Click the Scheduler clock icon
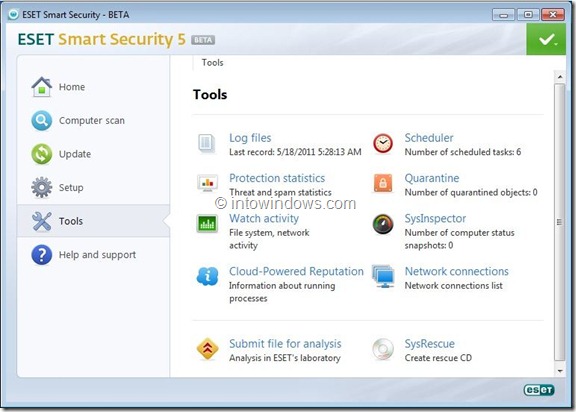The height and width of the screenshot is (412, 576). pos(383,143)
